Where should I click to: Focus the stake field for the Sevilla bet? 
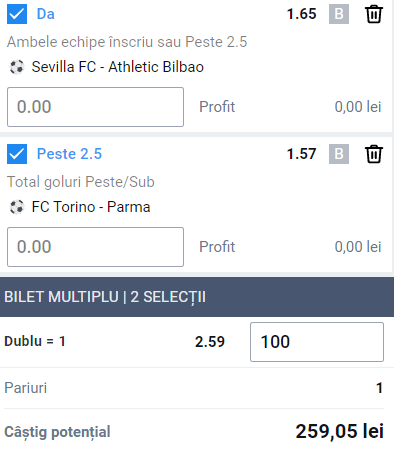coord(95,107)
